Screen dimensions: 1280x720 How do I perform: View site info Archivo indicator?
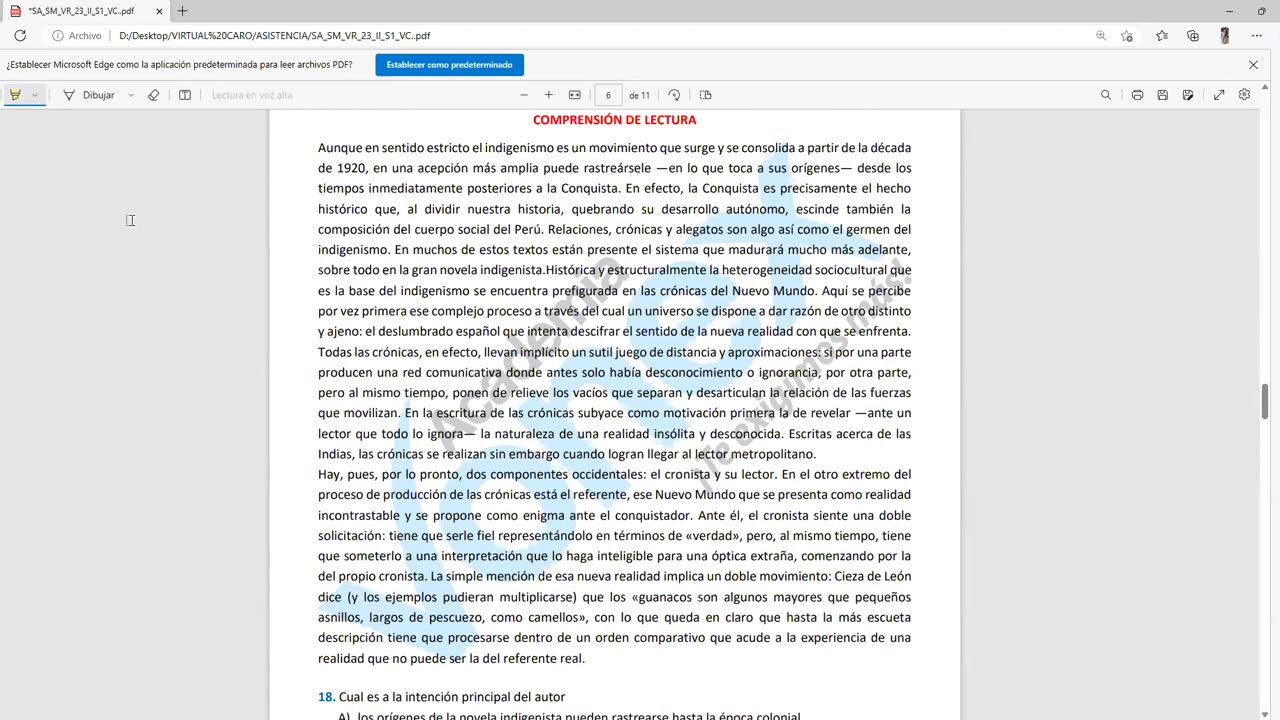(77, 35)
